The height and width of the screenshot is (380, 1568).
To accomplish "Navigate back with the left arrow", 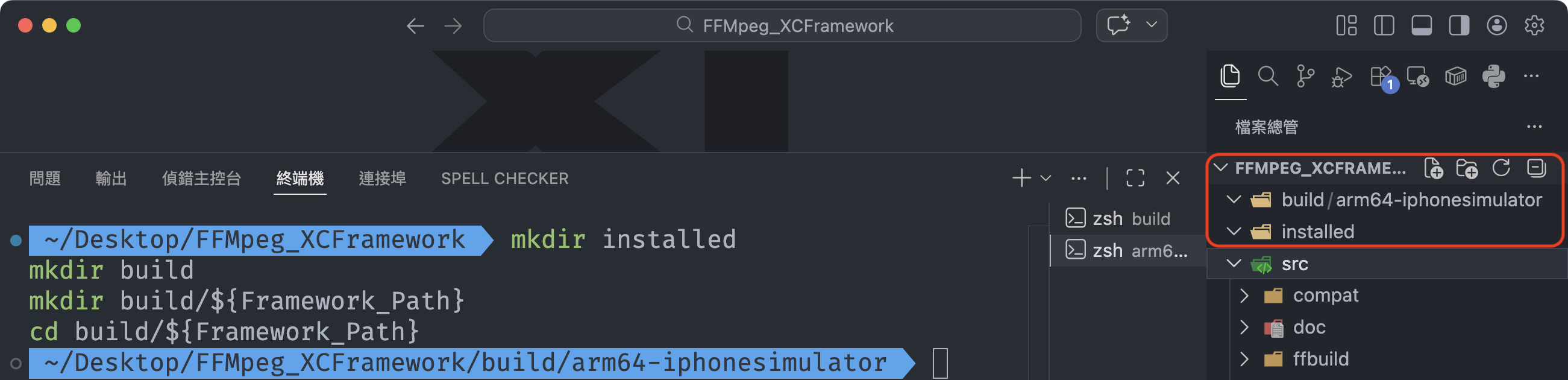I will click(415, 25).
